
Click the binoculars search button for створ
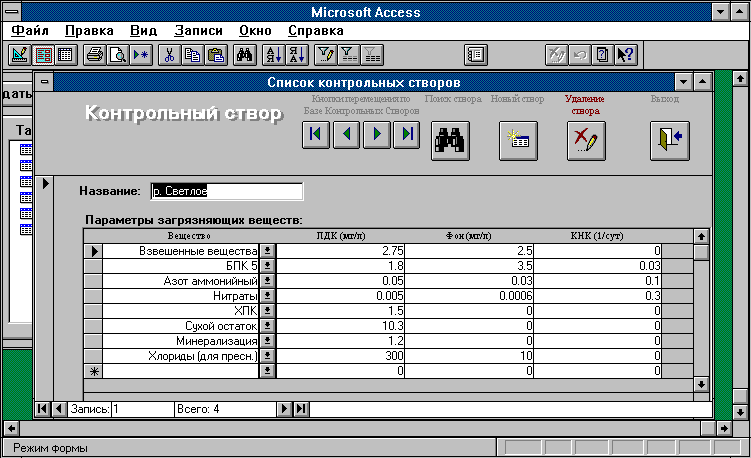[x=450, y=140]
